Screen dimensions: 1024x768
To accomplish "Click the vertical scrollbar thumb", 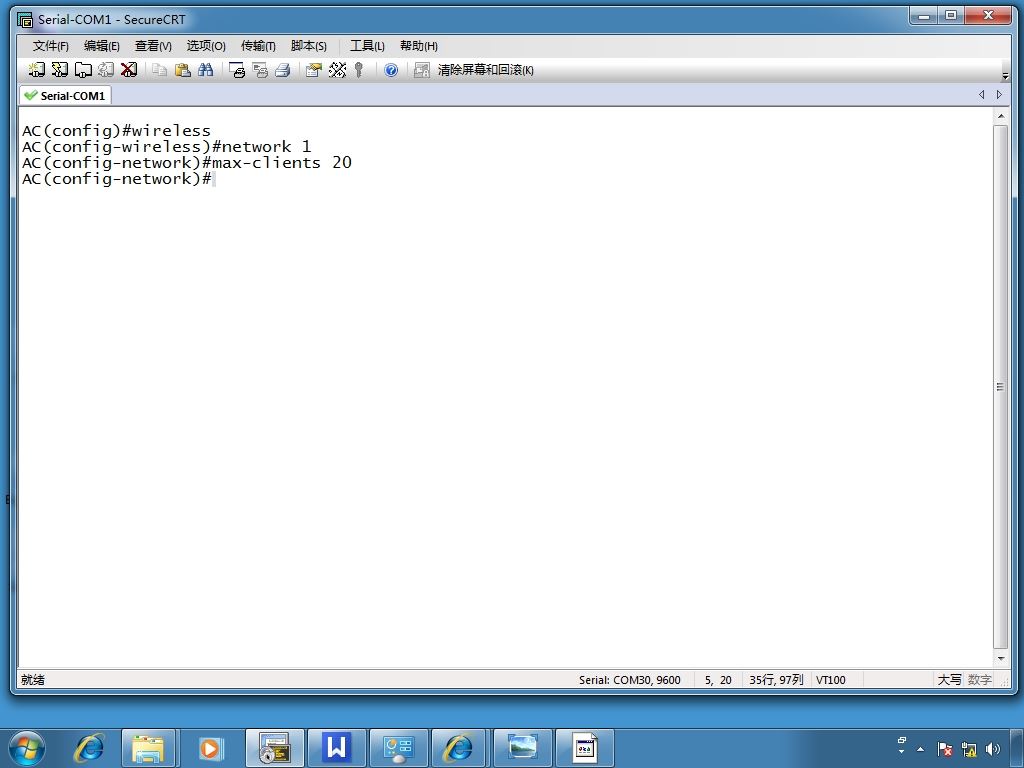I will tap(1000, 387).
